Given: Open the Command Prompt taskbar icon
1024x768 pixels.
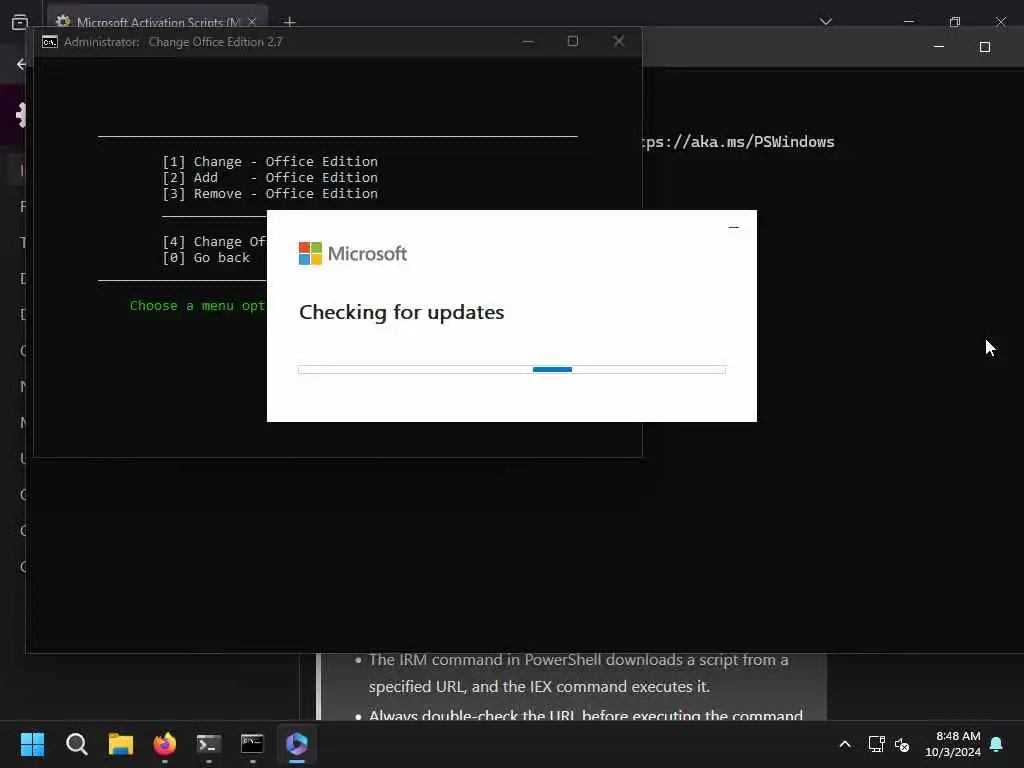Looking at the screenshot, I should click(252, 744).
